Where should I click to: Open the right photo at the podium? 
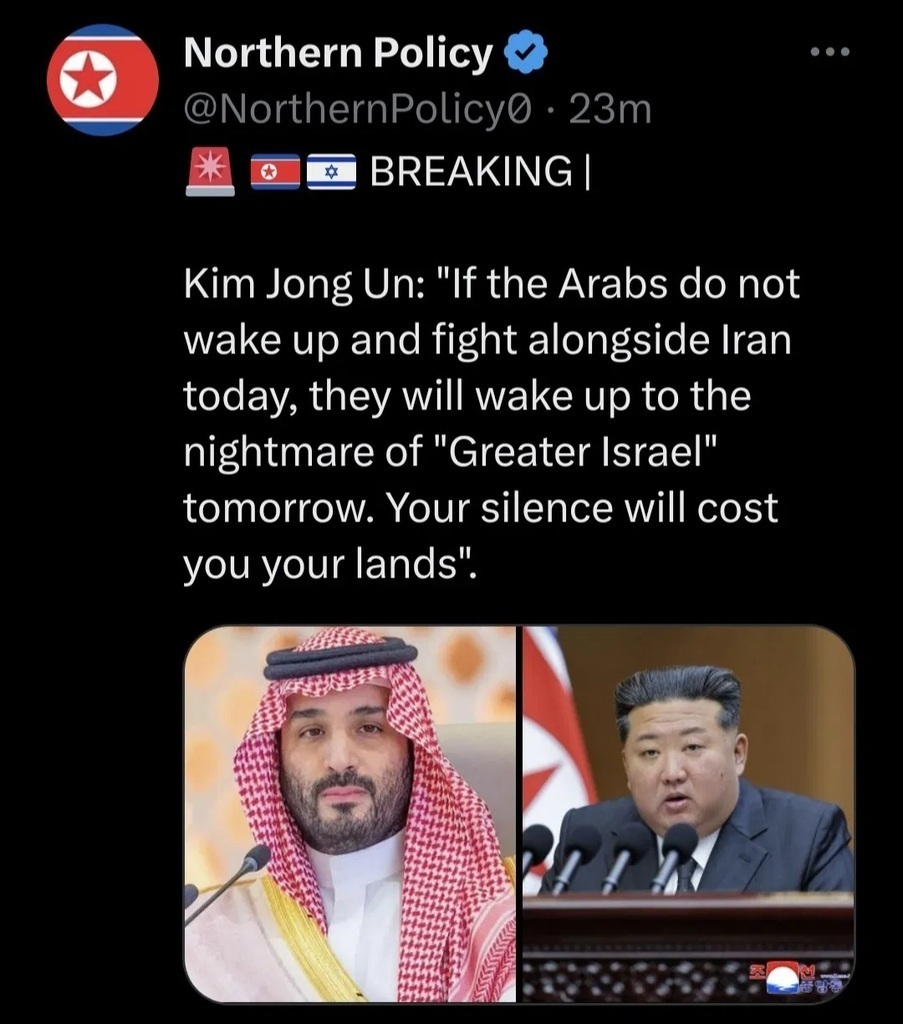pyautogui.click(x=689, y=814)
